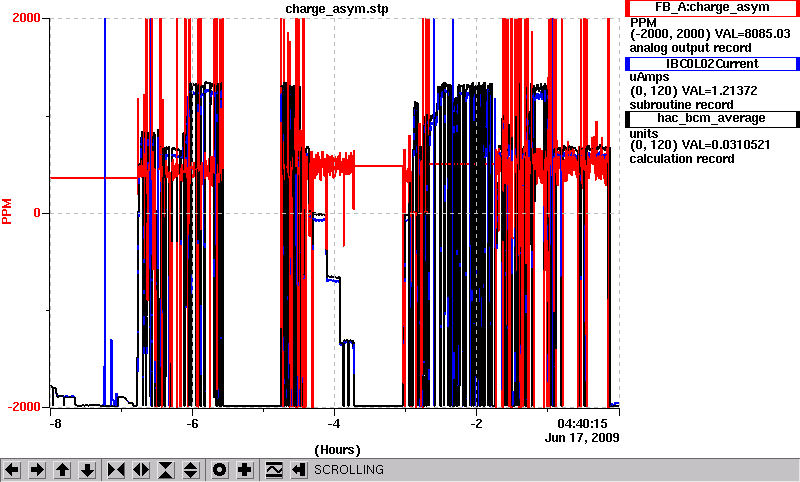Click the charge_asym.stp graph title
The width and height of the screenshot is (800, 482).
[337, 9]
